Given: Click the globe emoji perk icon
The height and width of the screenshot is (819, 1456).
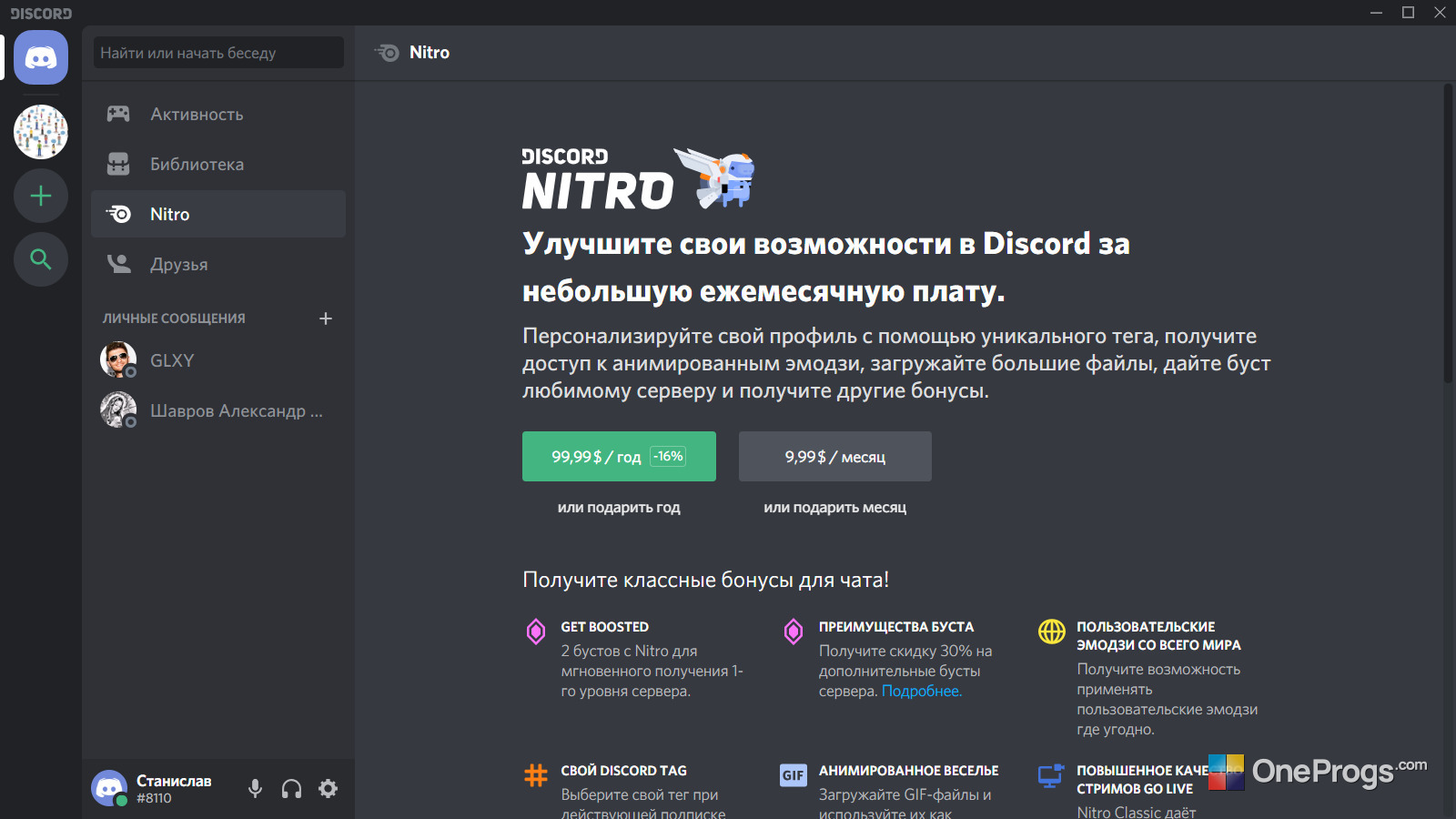Looking at the screenshot, I should pos(1052,631).
